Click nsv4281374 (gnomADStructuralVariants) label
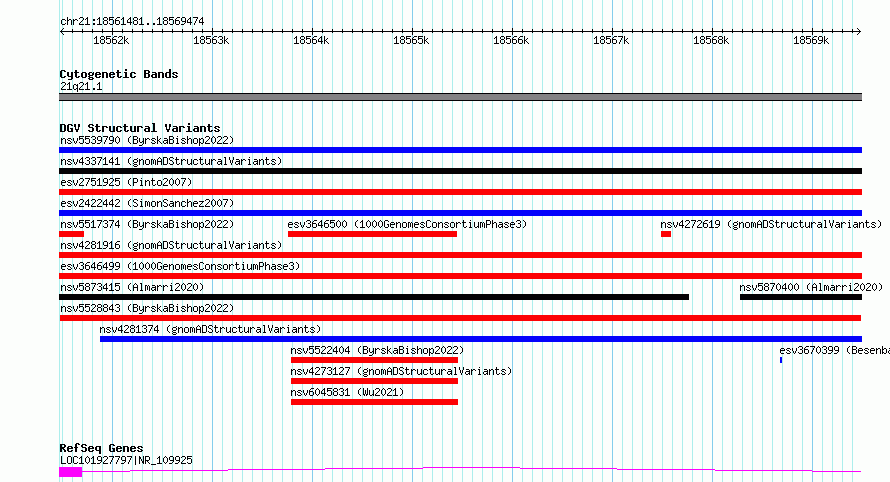 tap(210, 329)
